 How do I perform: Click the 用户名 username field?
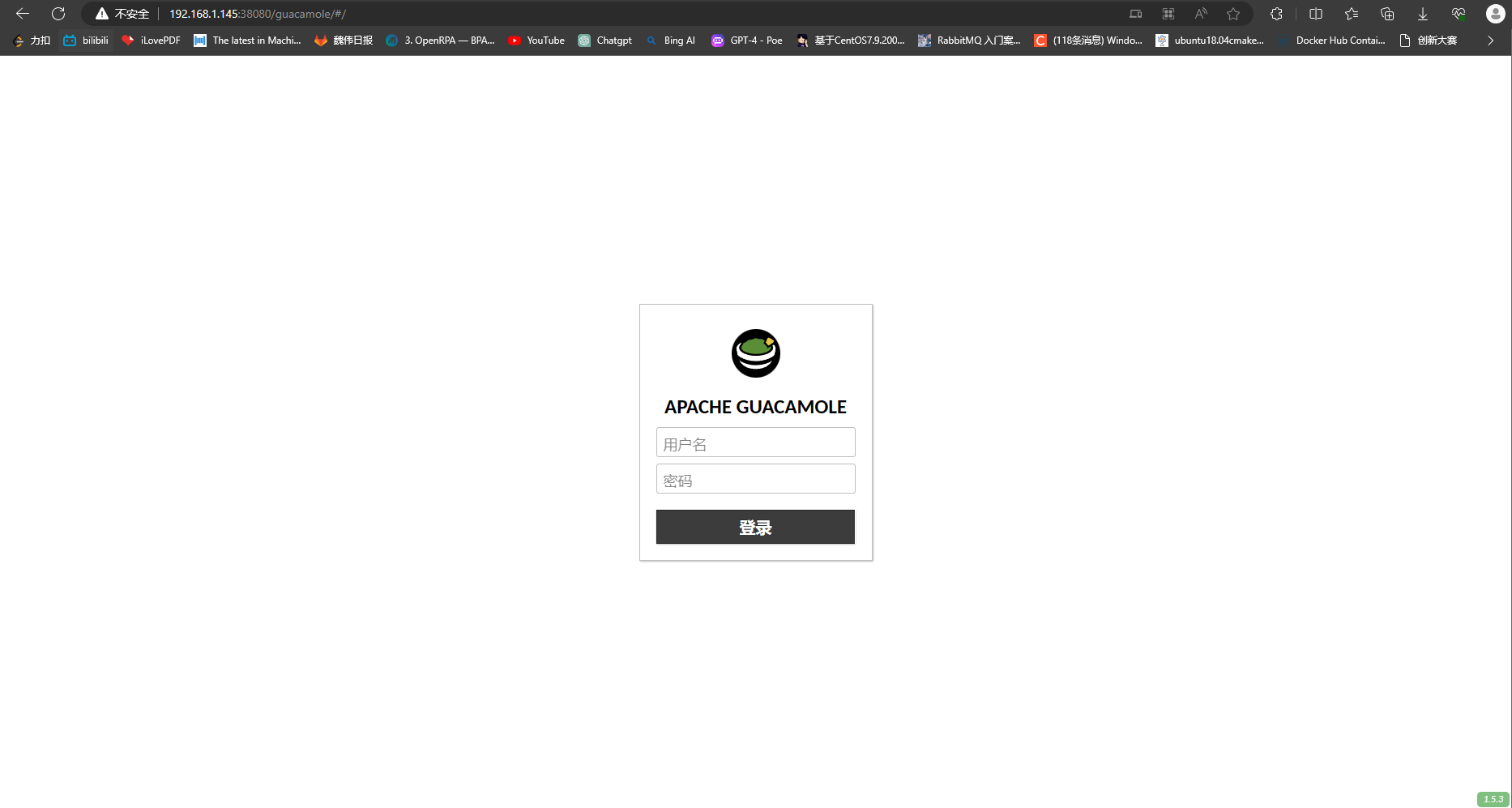tap(755, 442)
